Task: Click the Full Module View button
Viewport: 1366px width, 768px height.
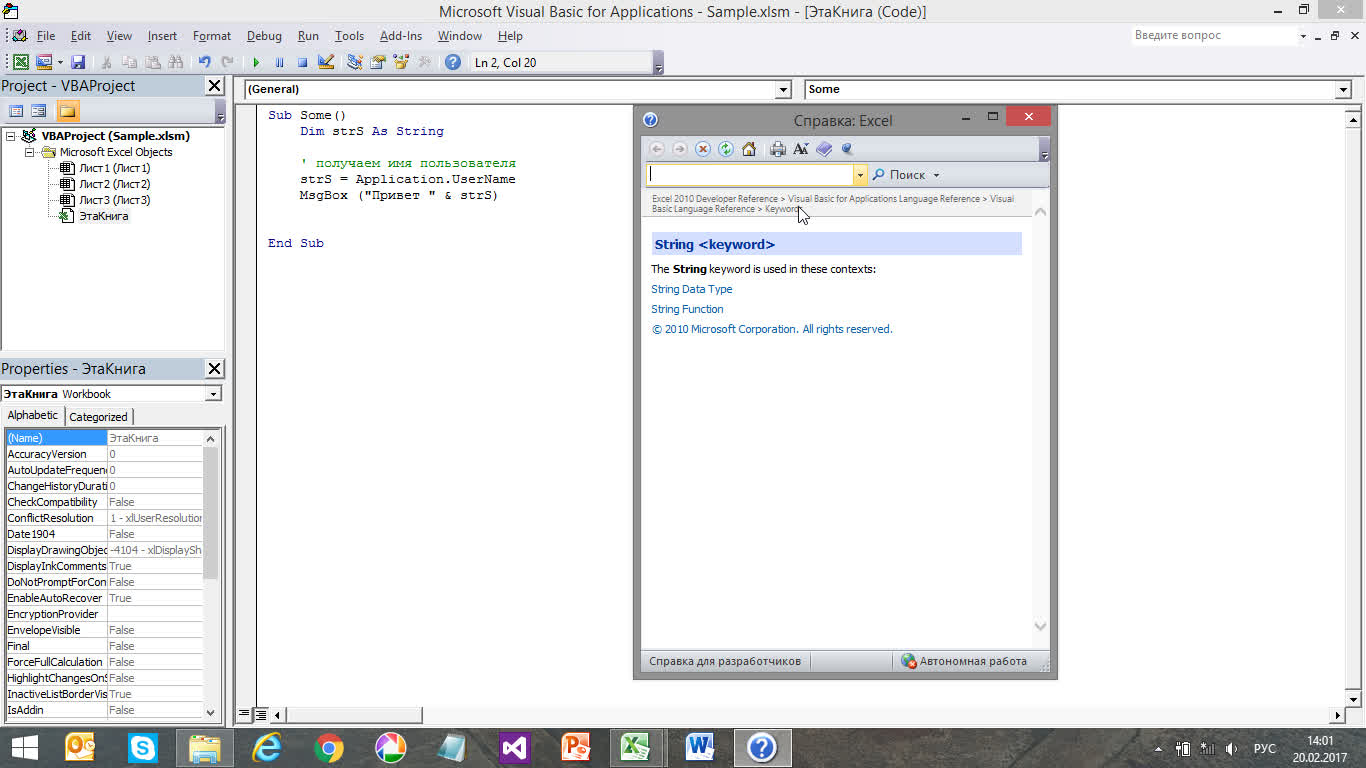Action: (260, 715)
